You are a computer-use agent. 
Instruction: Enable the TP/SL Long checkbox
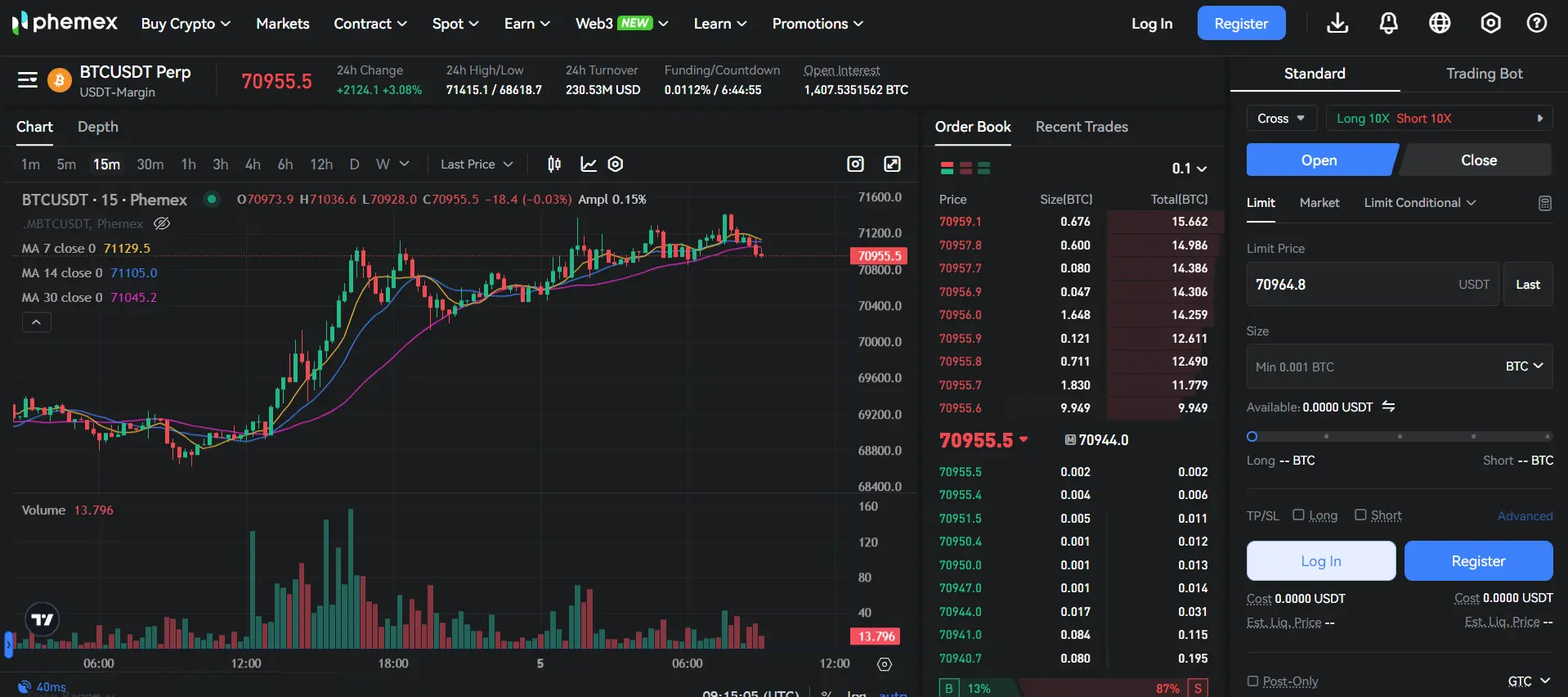(x=1298, y=515)
